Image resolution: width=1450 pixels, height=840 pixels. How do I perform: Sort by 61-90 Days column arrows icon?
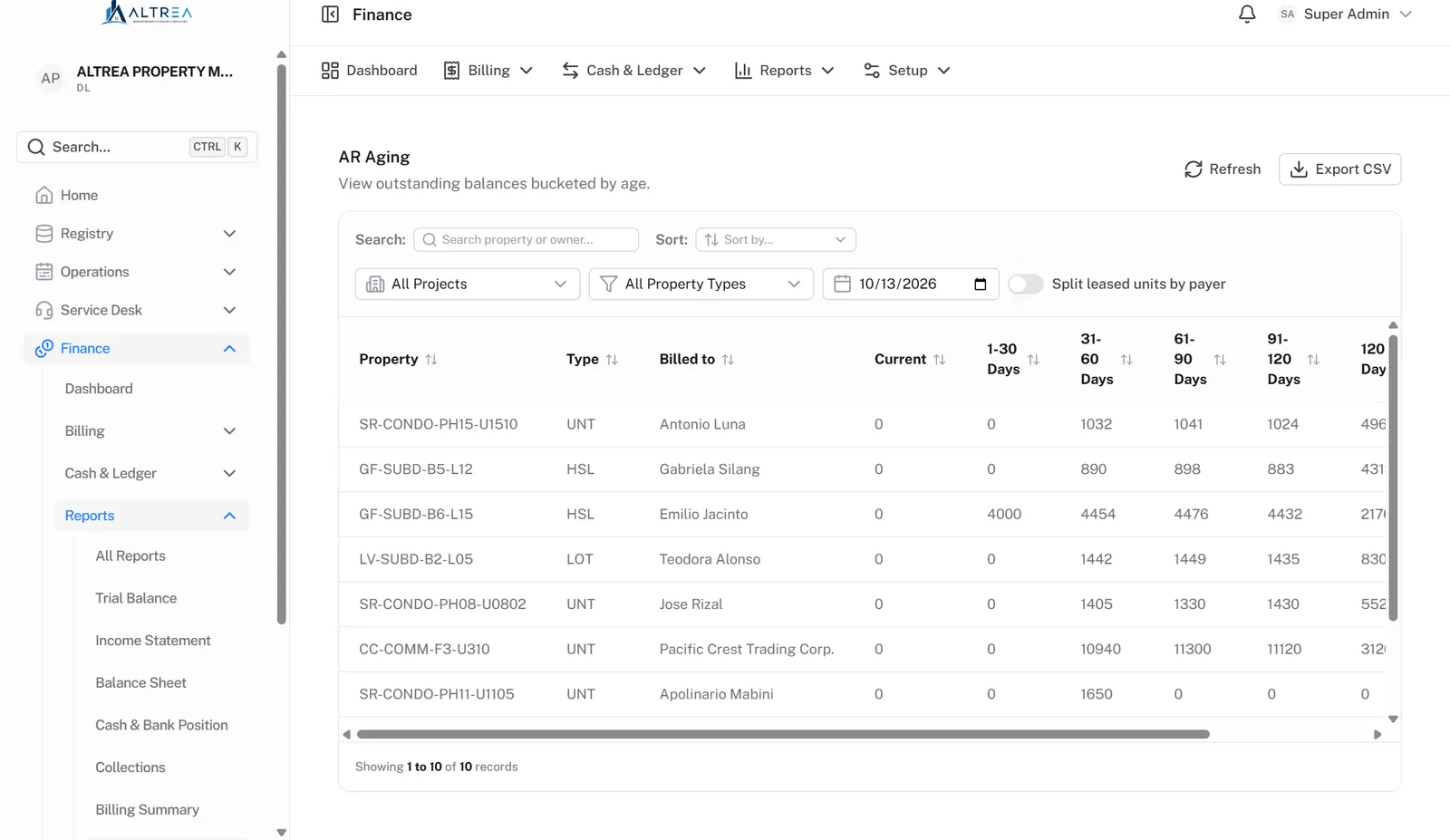click(1220, 360)
